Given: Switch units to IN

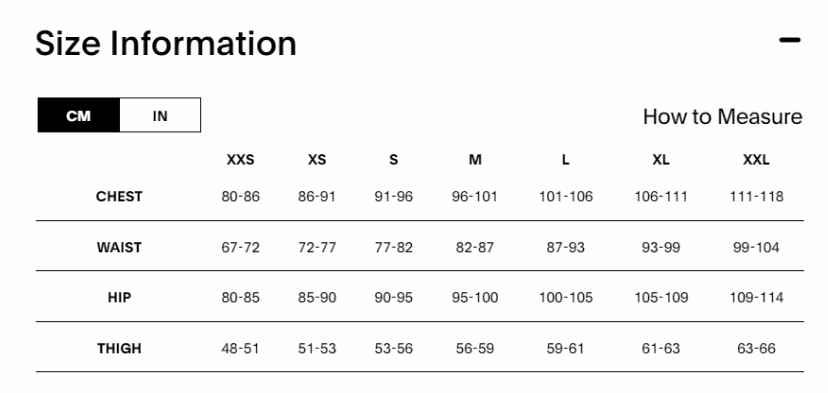Looking at the screenshot, I should [x=160, y=115].
